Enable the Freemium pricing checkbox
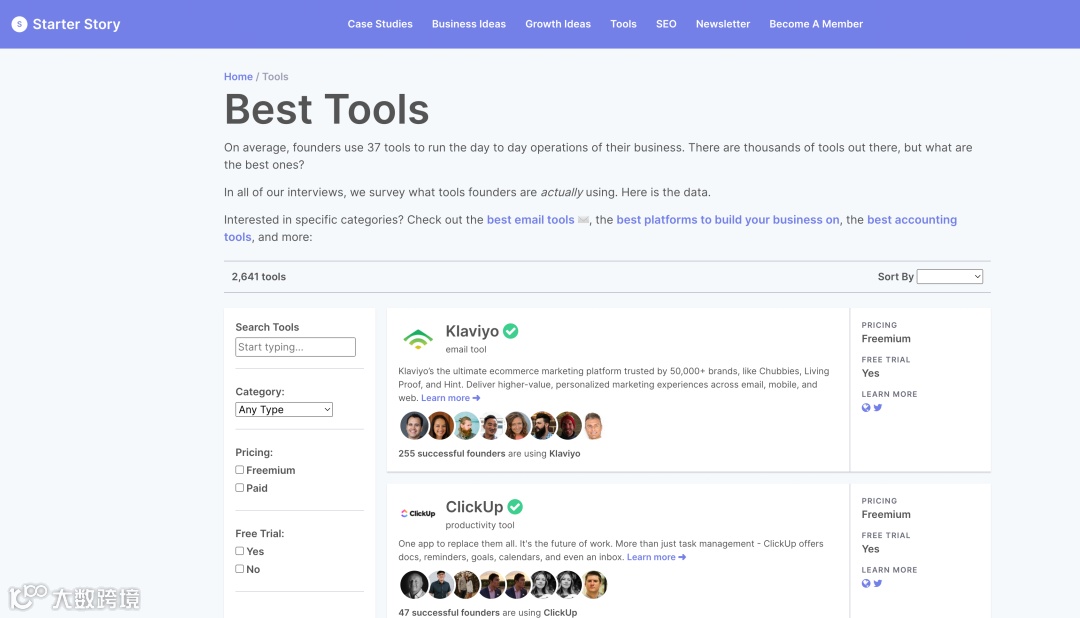Image resolution: width=1080 pixels, height=618 pixels. (240, 470)
